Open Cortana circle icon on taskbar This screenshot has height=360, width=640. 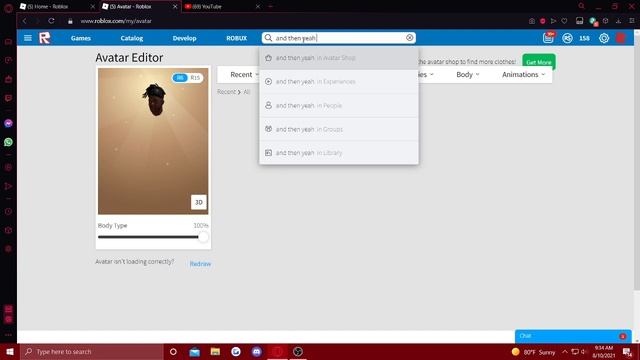(x=173, y=351)
